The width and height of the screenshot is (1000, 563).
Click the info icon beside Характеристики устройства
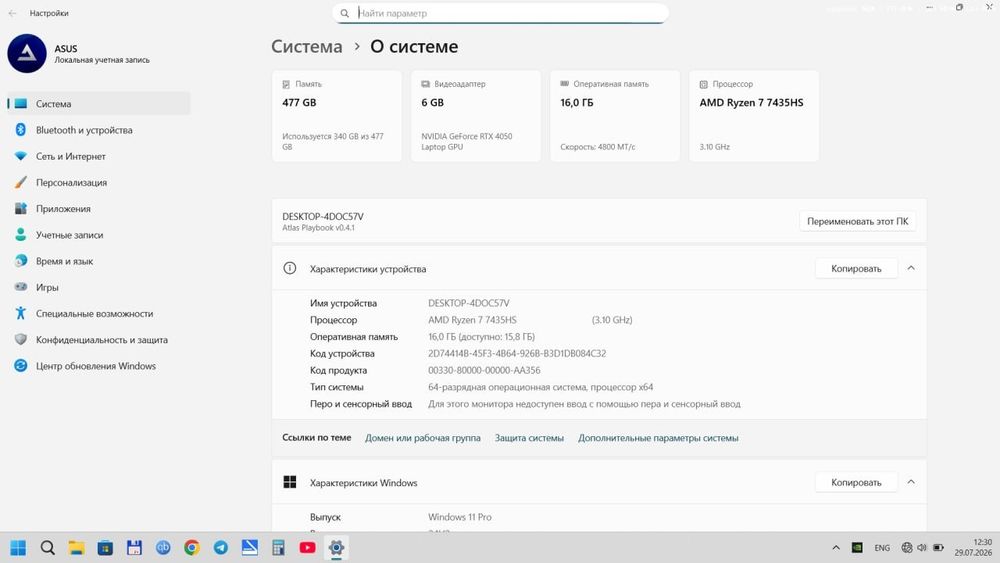coord(290,268)
